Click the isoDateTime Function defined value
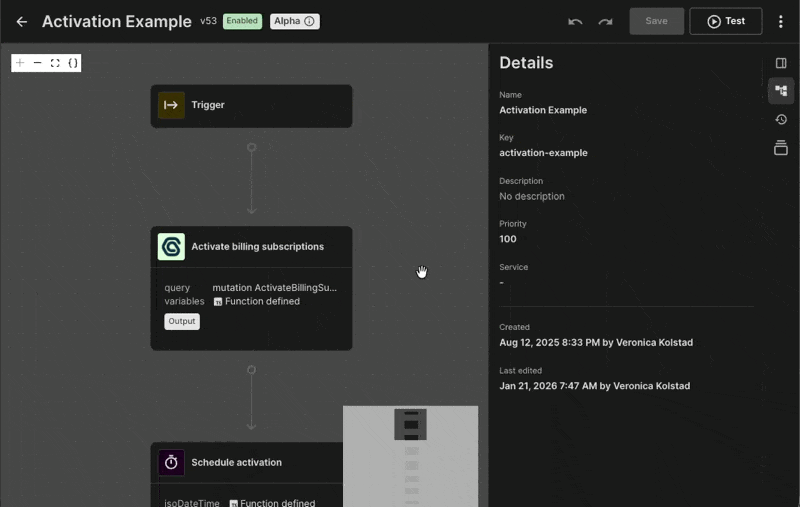Image resolution: width=800 pixels, height=507 pixels. (272, 503)
